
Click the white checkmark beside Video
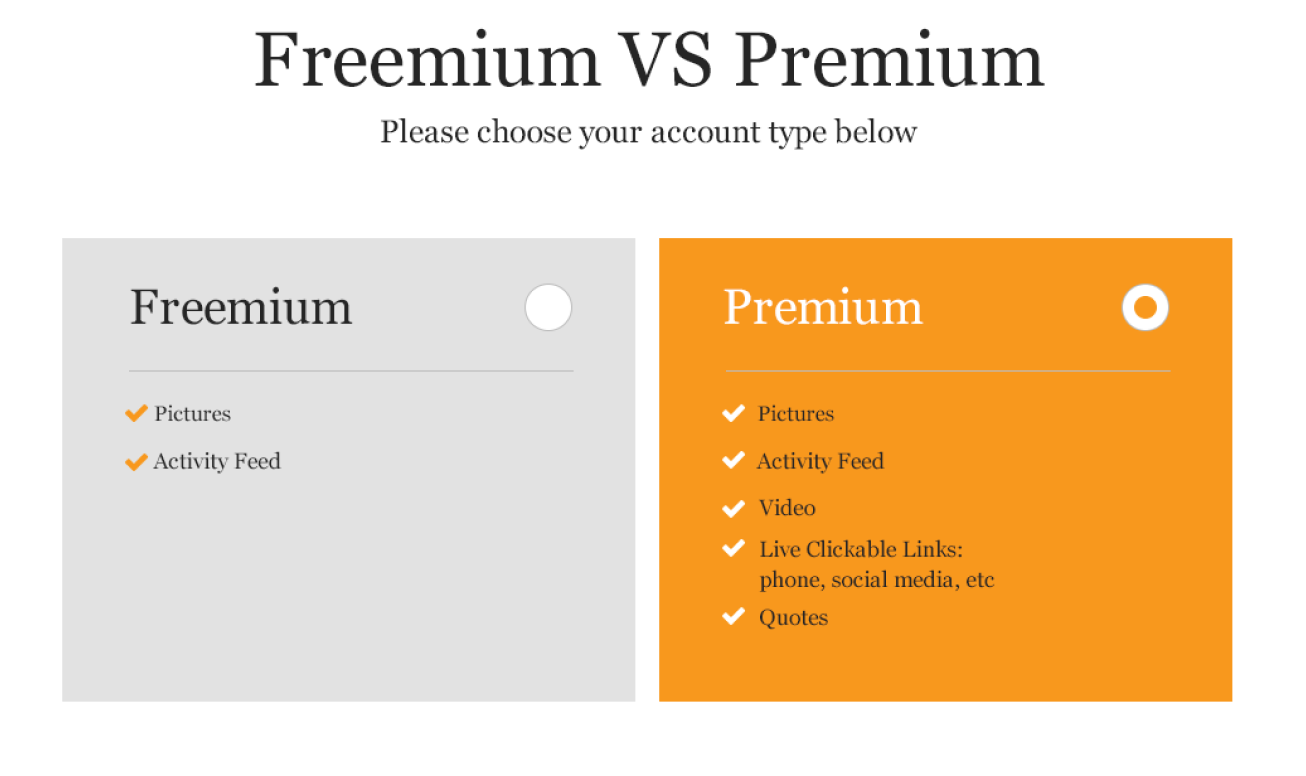tap(733, 508)
